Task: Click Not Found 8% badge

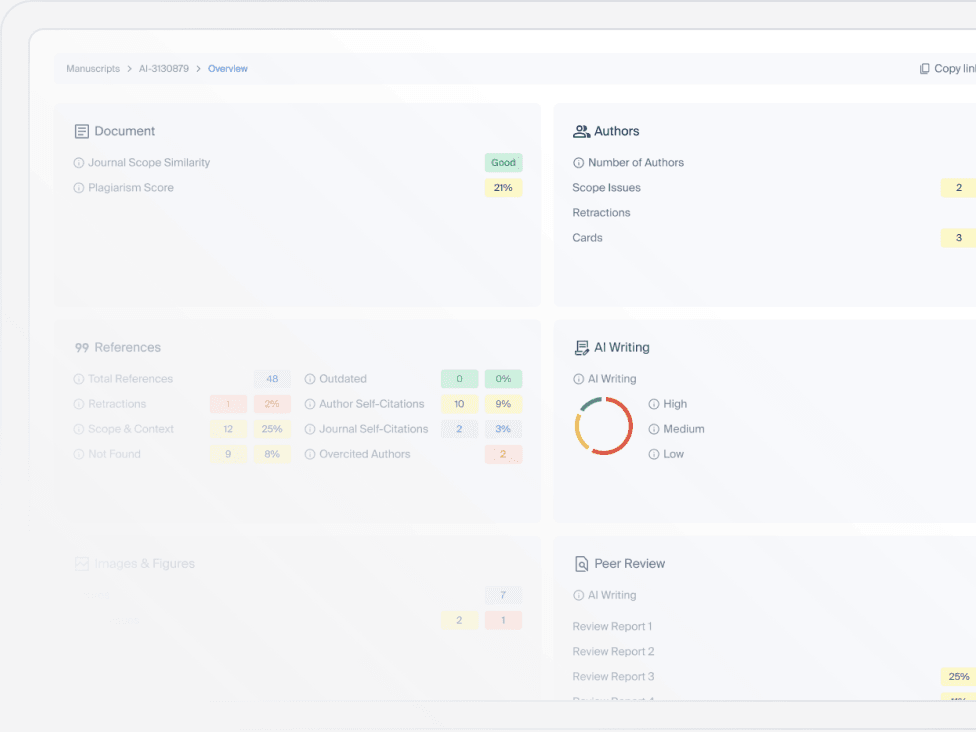Action: (272, 454)
